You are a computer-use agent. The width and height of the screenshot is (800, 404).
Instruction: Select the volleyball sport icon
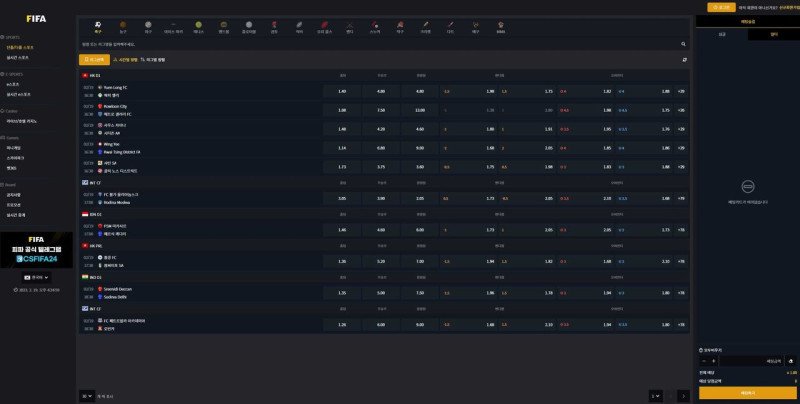(x=148, y=24)
